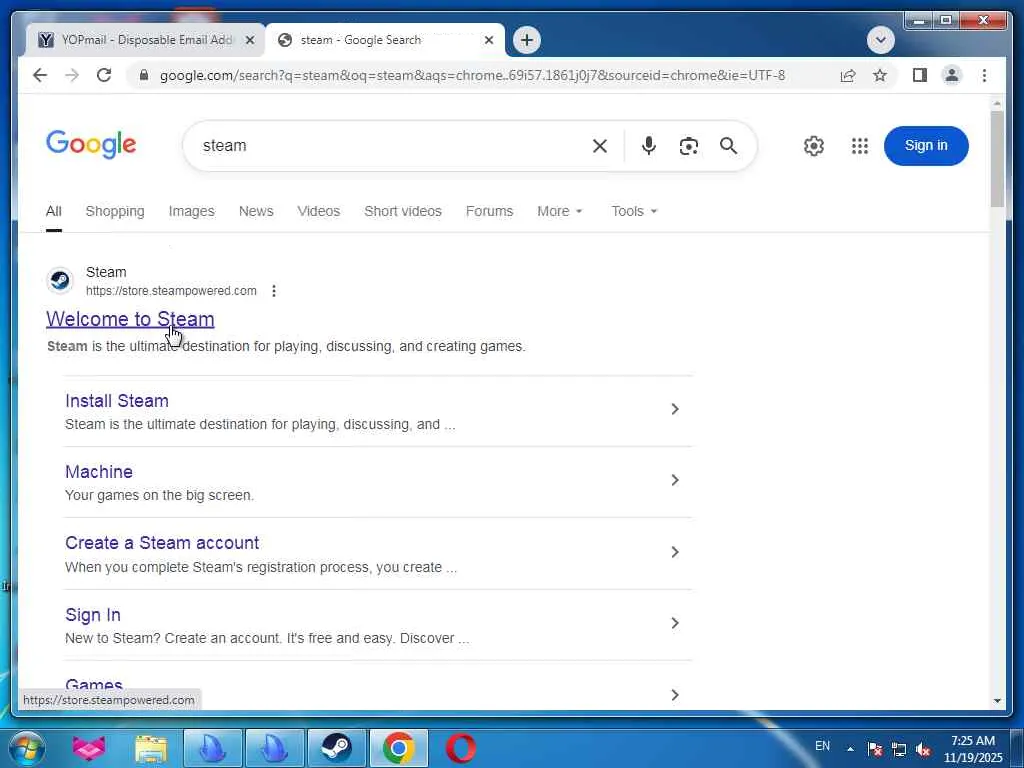Open the Create a Steam account link
This screenshot has width=1024, height=768.
162,543
